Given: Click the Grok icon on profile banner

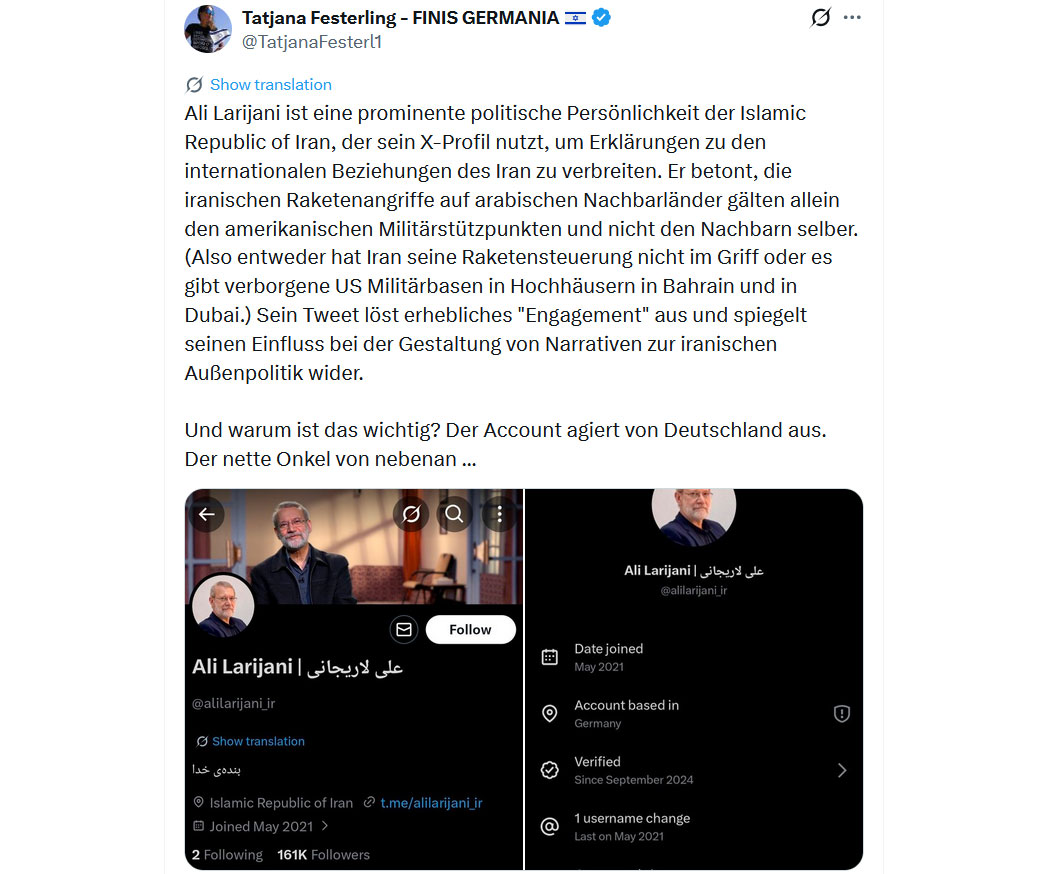Looking at the screenshot, I should pyautogui.click(x=410, y=514).
